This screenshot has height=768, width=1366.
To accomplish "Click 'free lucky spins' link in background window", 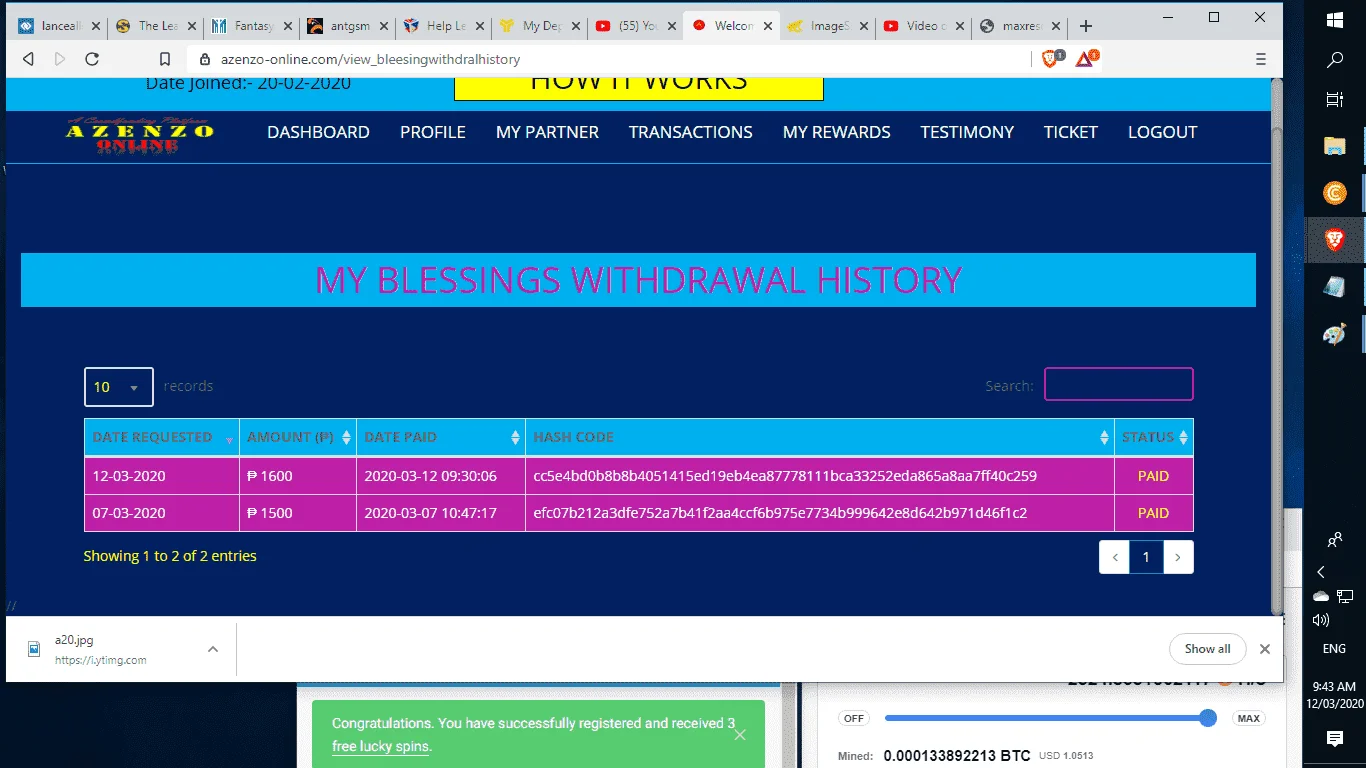I will pyautogui.click(x=380, y=746).
